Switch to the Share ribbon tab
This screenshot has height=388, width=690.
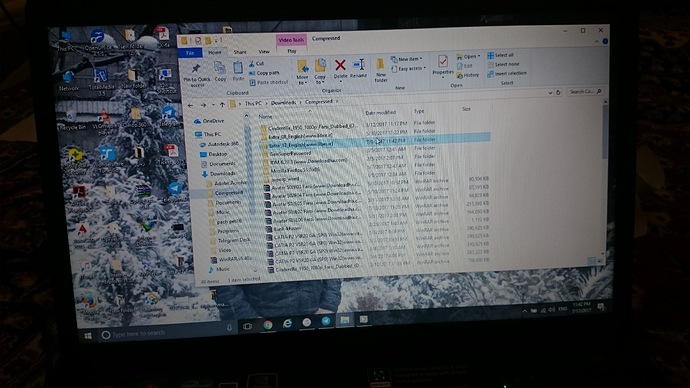pos(240,52)
